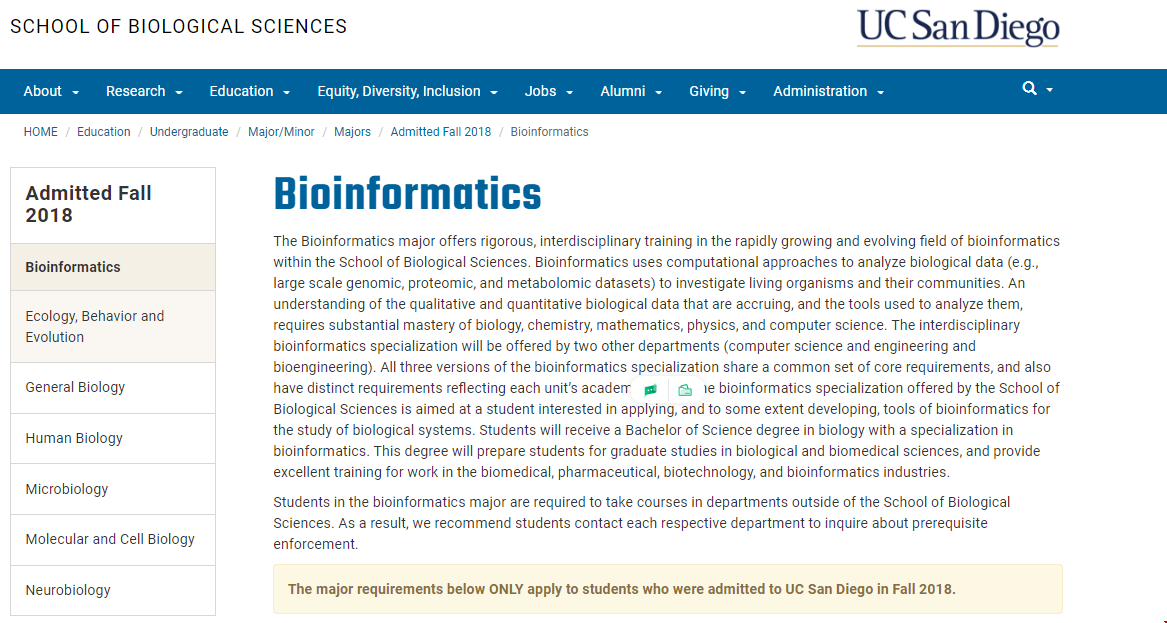
Task: Open the Research dropdown menu
Action: pyautogui.click(x=137, y=91)
